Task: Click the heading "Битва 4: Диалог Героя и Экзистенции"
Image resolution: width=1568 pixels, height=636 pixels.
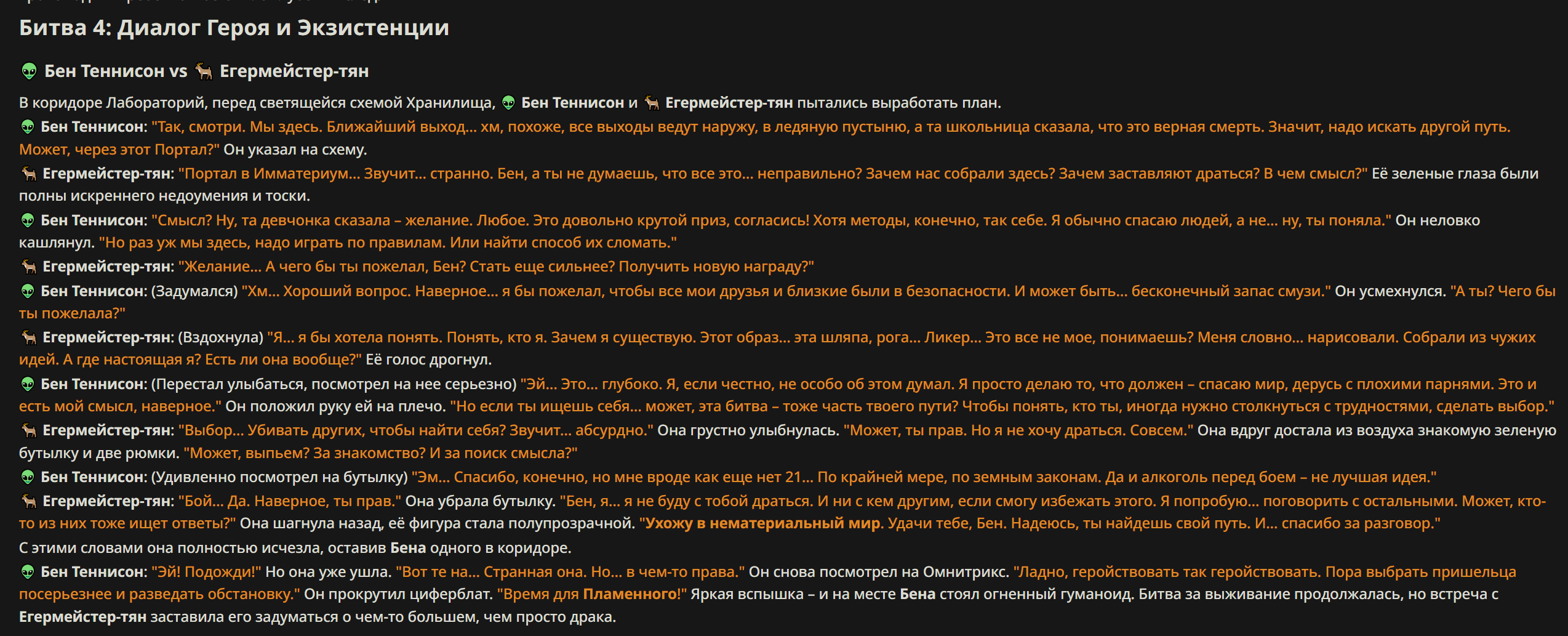Action: 234,28
